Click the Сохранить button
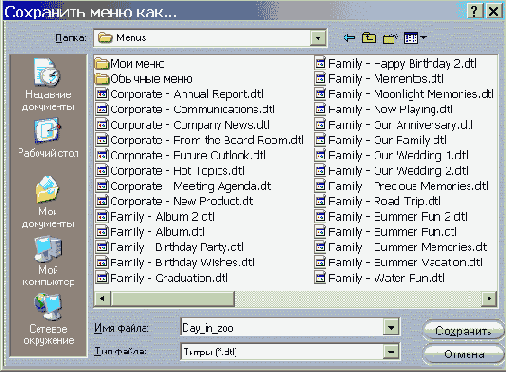Image resolution: width=506 pixels, height=372 pixels. (x=464, y=330)
